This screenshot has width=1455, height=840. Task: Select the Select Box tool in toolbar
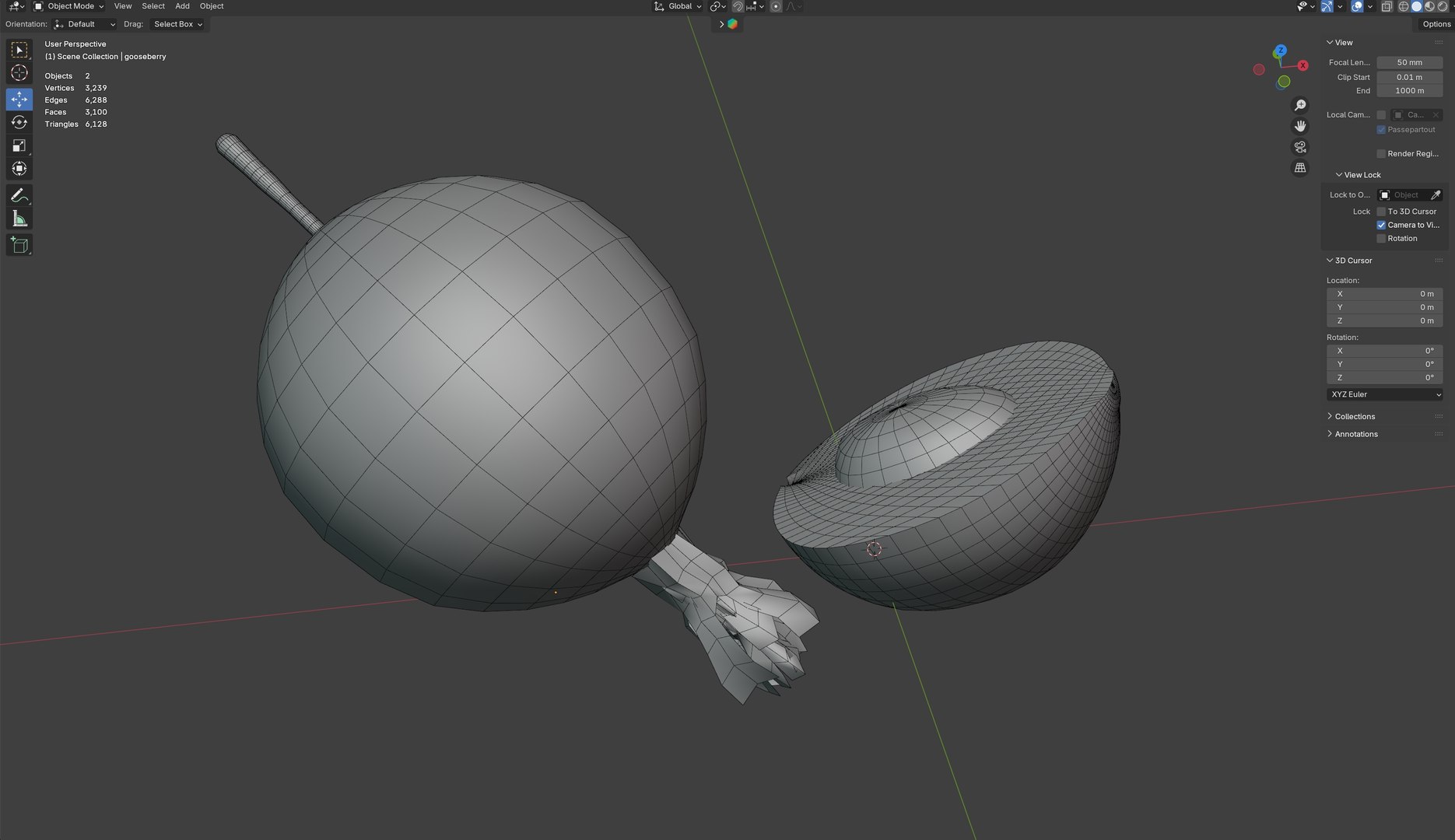tap(19, 50)
